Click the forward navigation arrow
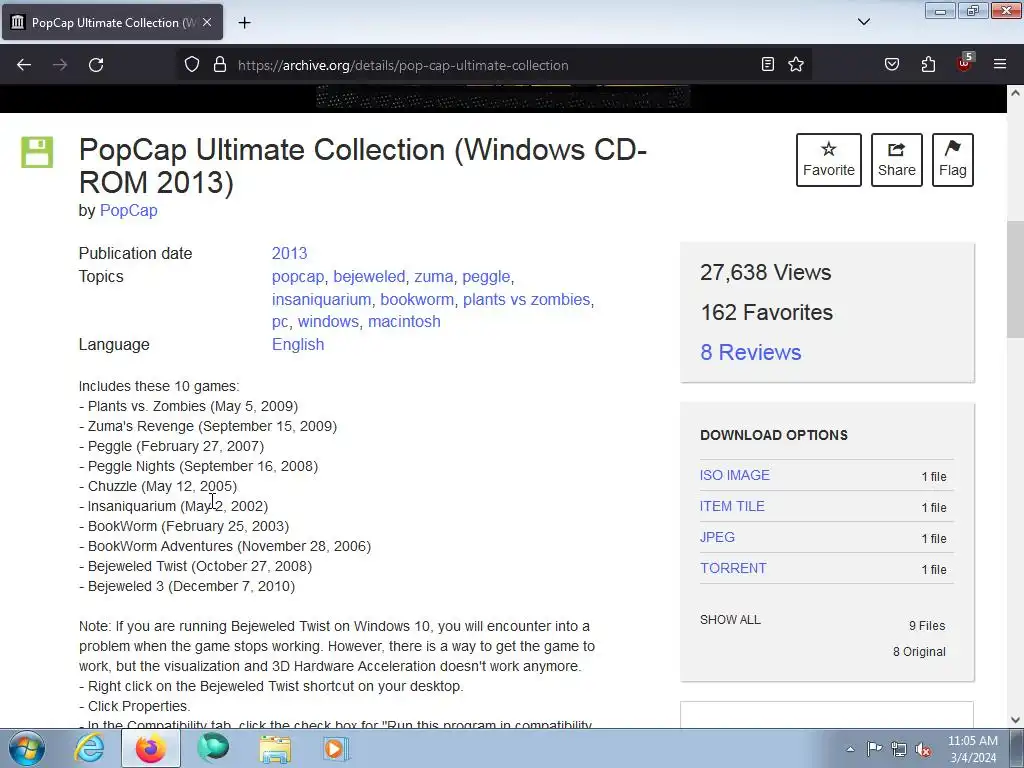This screenshot has height=768, width=1024. 60,65
